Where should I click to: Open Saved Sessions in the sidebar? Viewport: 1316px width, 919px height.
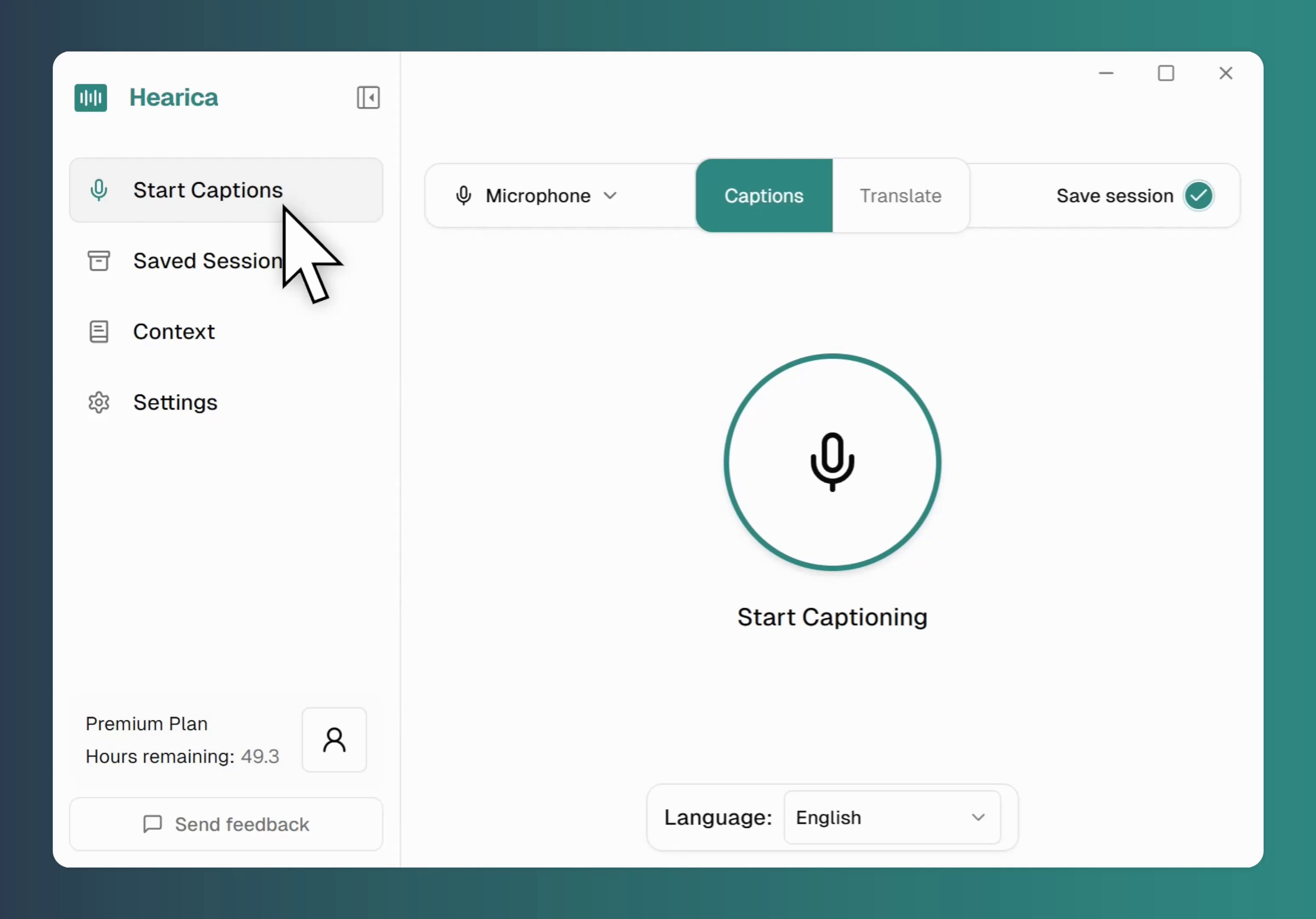tap(208, 261)
